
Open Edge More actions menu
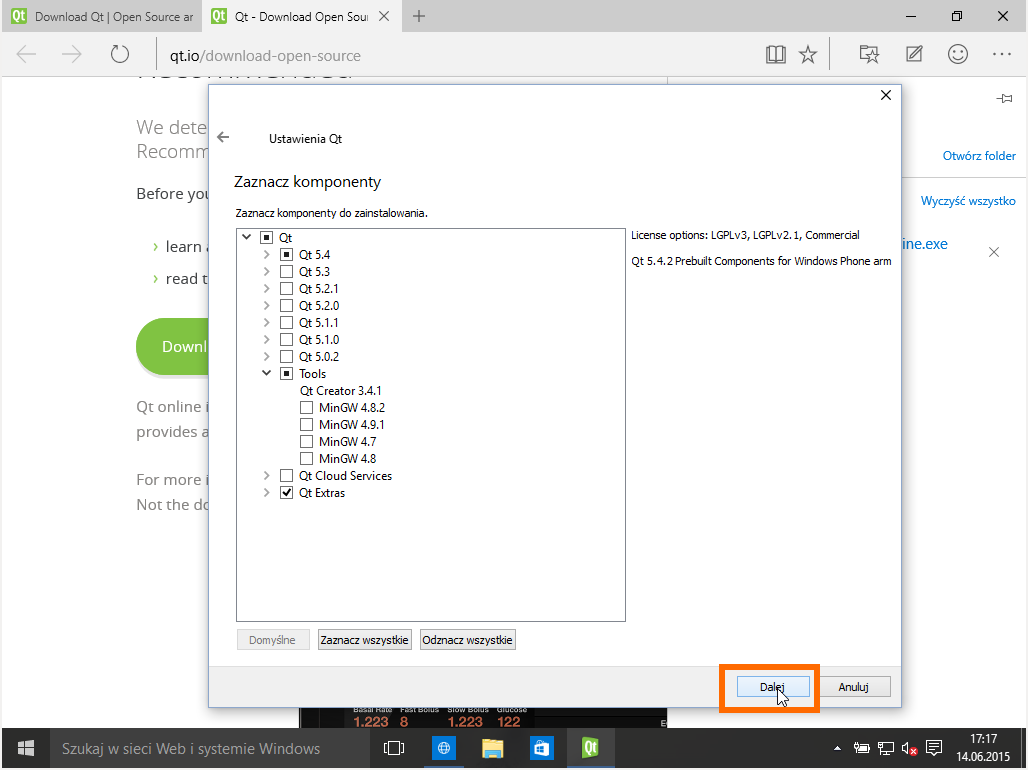tap(1002, 54)
